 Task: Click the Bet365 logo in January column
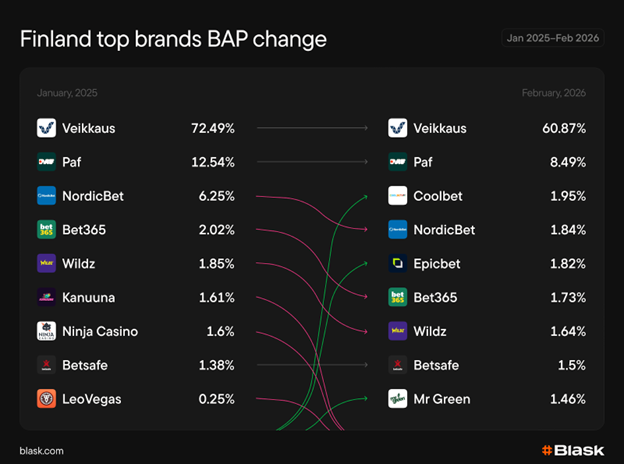coord(46,229)
